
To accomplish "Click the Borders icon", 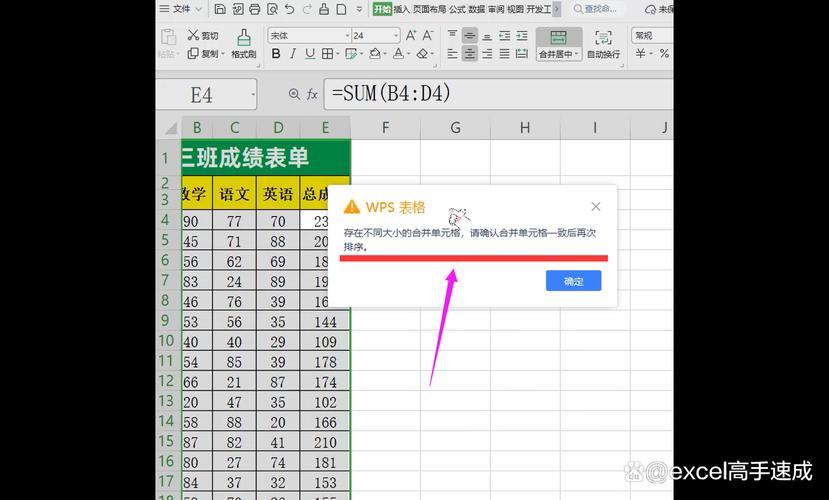I will [327, 53].
